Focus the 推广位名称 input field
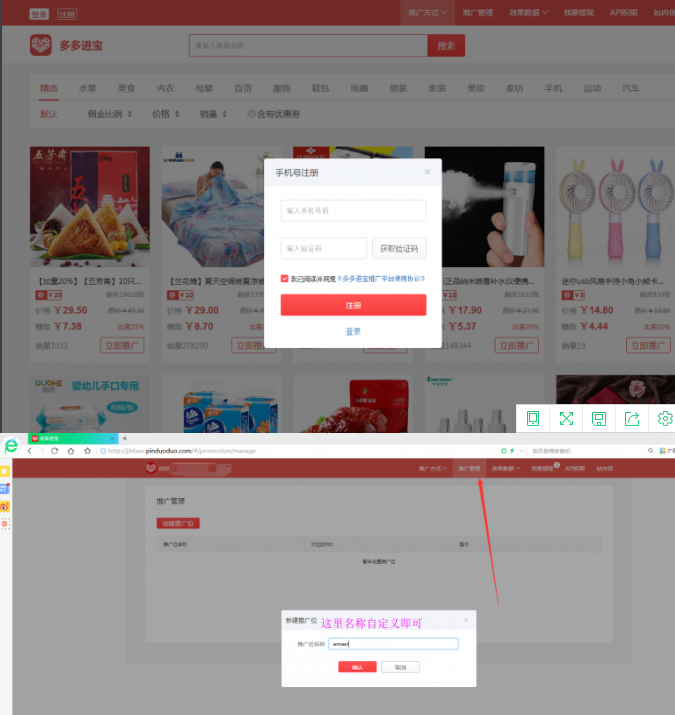 click(393, 643)
